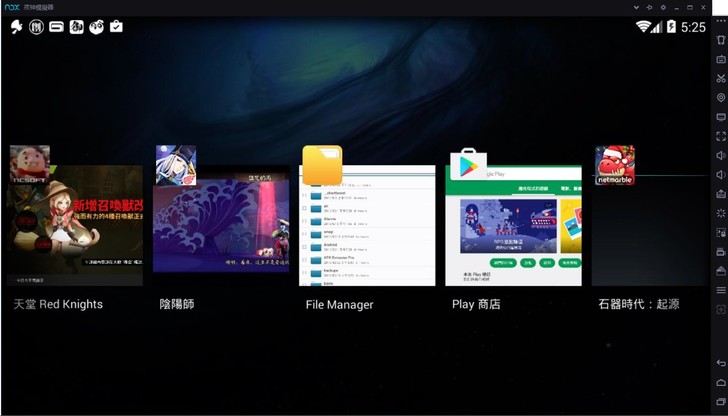Click the monitor screen icon in Nox sidebar
The height and width of the screenshot is (416, 728).
tap(721, 117)
